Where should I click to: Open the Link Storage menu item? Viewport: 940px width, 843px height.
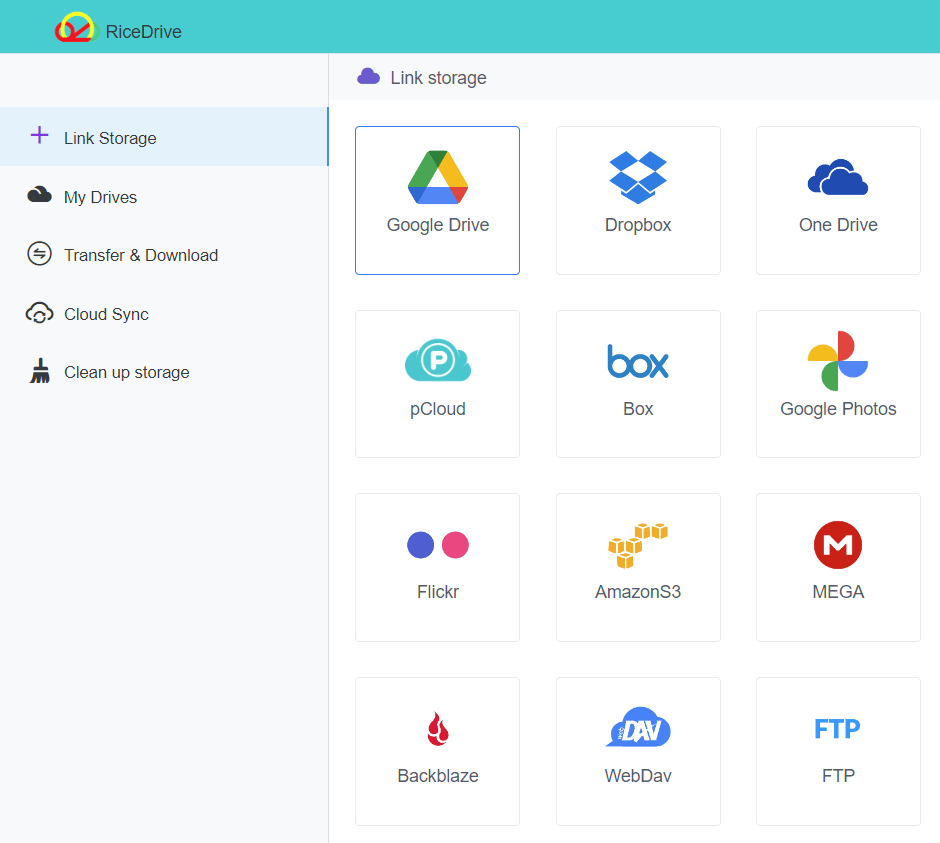(164, 137)
